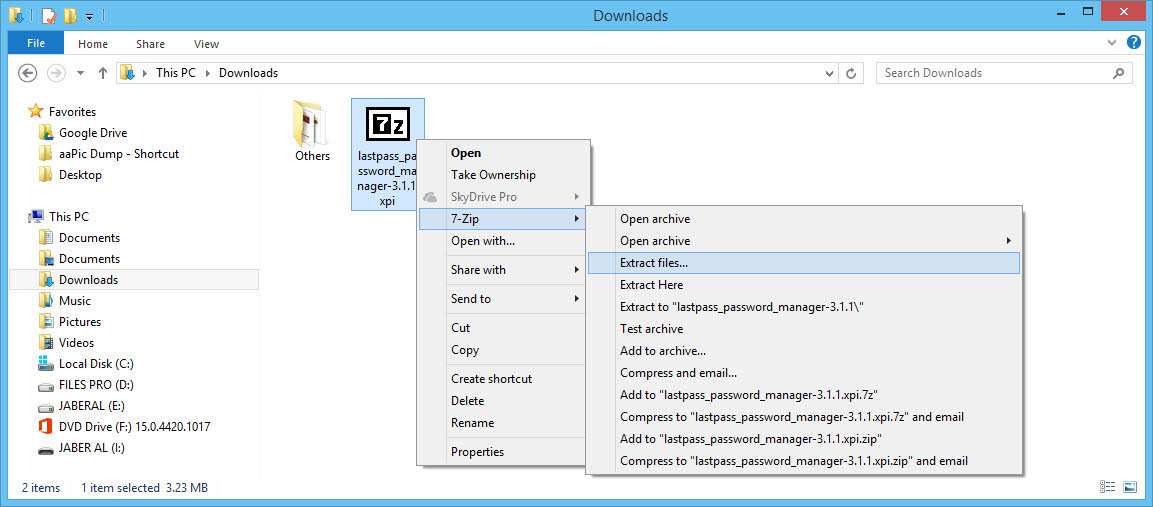Switch to the Share ribbon tab

150,44
